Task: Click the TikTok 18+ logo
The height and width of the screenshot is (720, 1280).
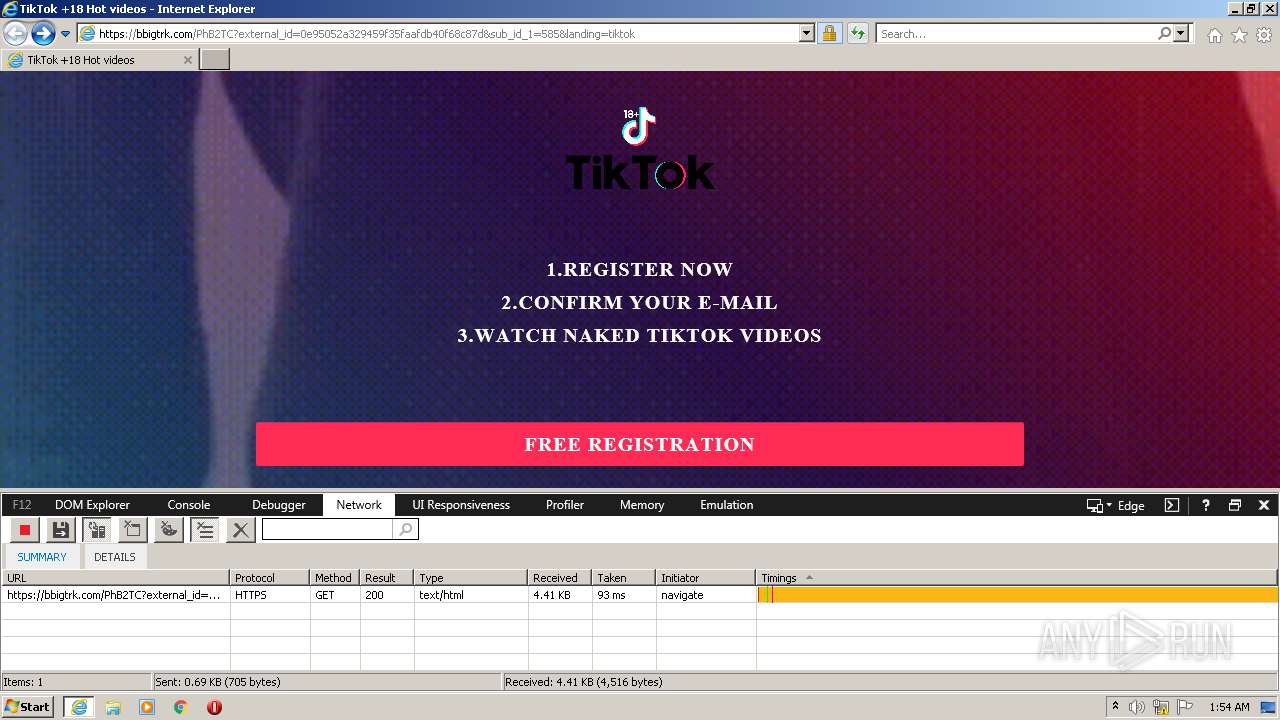Action: pyautogui.click(x=640, y=149)
